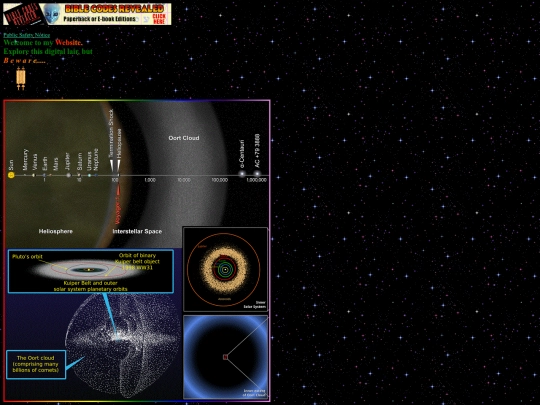Click the 'Oort Cloud' label in the diagram
This screenshot has width=540, height=405.
tap(184, 138)
